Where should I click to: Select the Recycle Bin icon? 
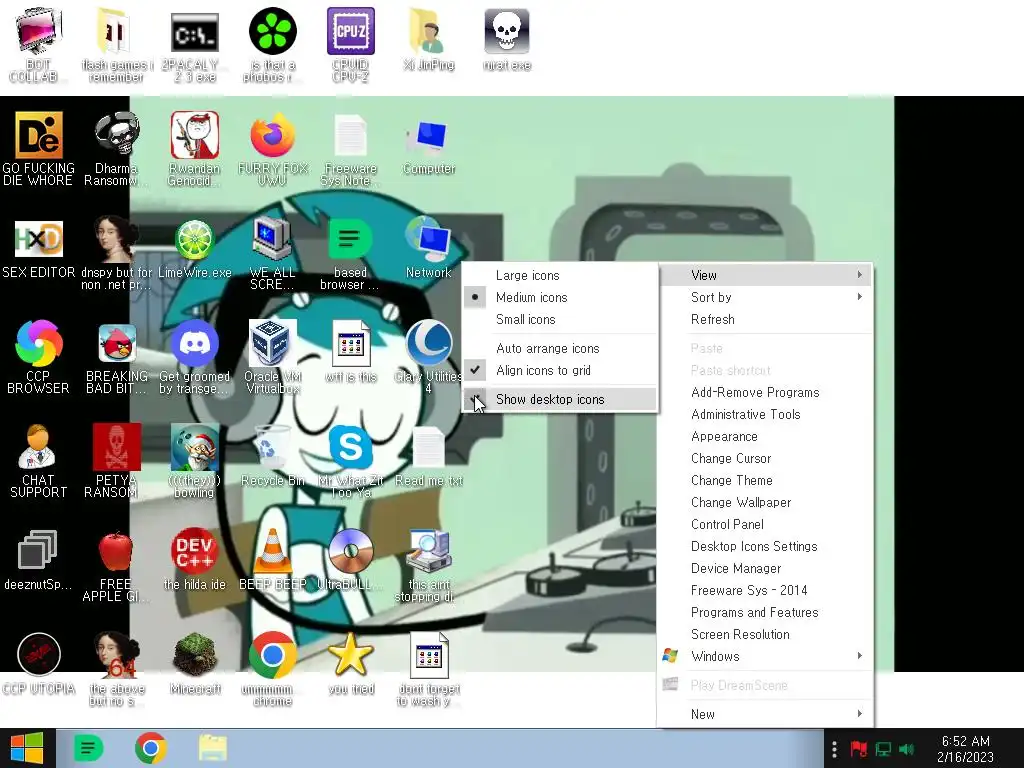[272, 447]
